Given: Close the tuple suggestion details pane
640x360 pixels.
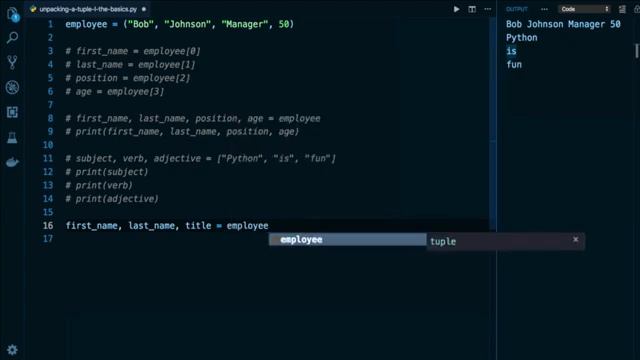Looking at the screenshot, I should tap(575, 239).
